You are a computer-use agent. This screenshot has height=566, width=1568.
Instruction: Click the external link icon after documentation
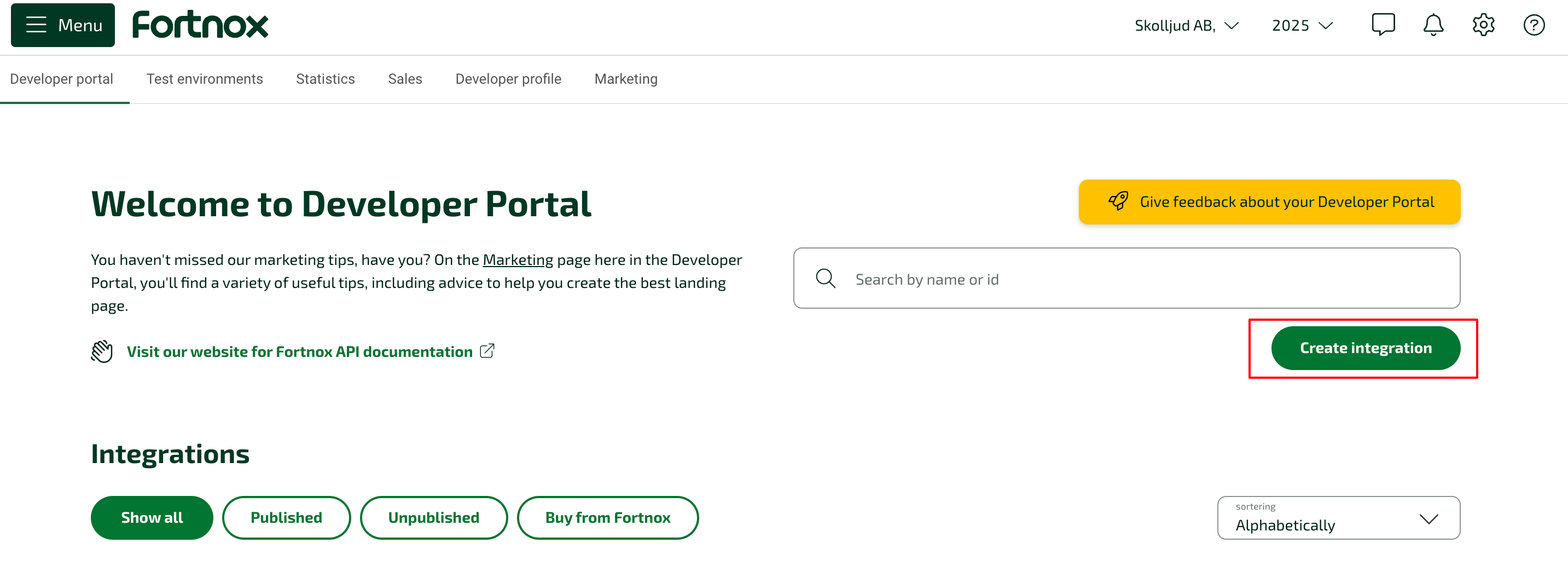point(487,351)
